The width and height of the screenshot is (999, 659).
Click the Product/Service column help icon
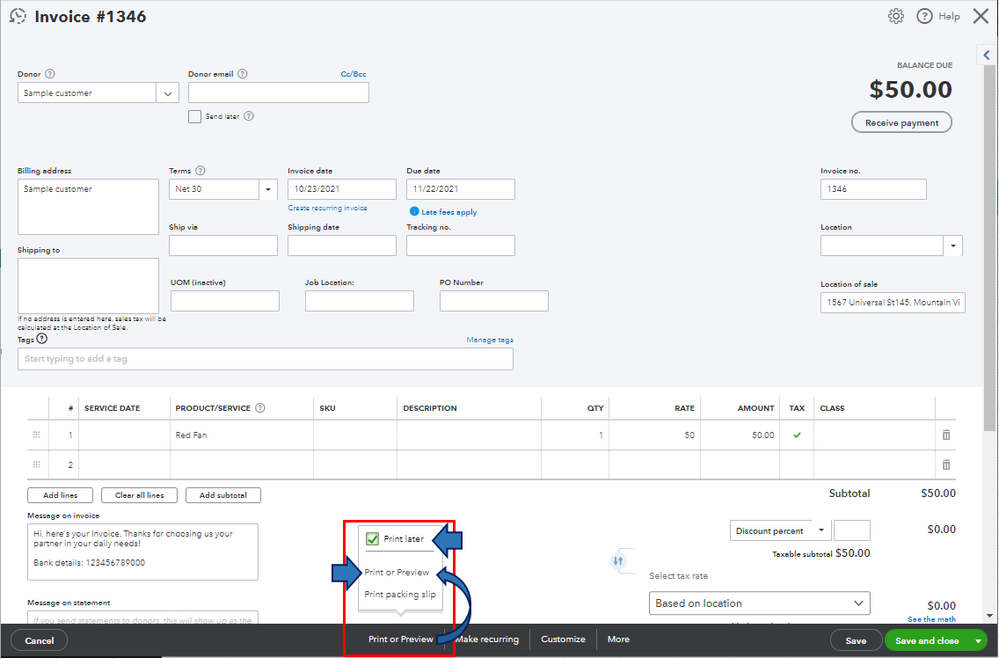point(260,408)
